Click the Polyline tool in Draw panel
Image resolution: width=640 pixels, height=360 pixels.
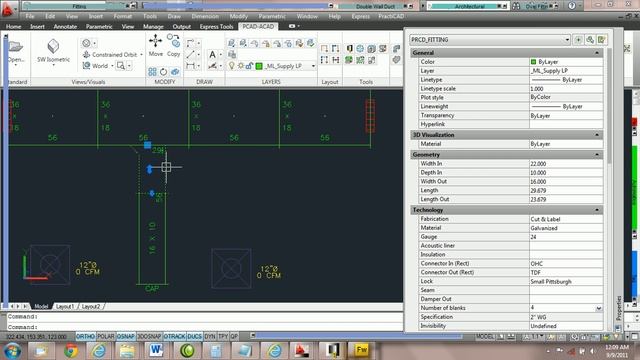tap(190, 43)
